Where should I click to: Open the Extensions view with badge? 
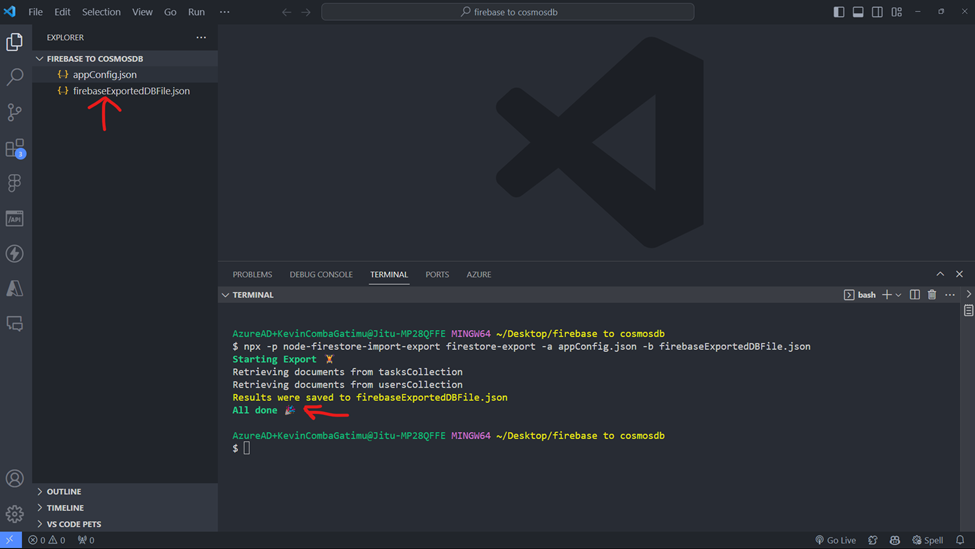tap(15, 148)
